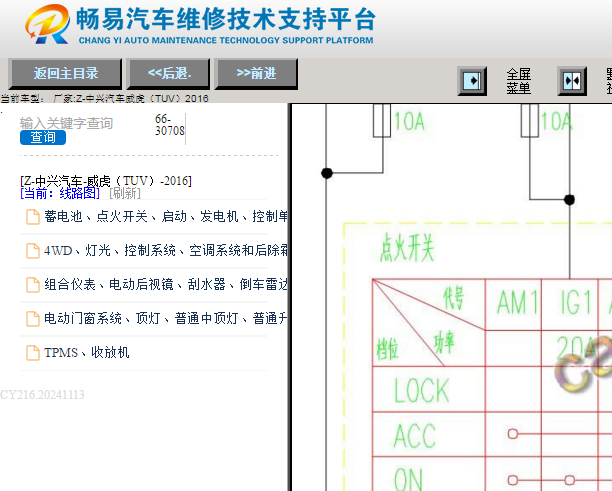Click the [Z-中兴汽车-威虎（TUV）-2016] heading

tap(106, 181)
